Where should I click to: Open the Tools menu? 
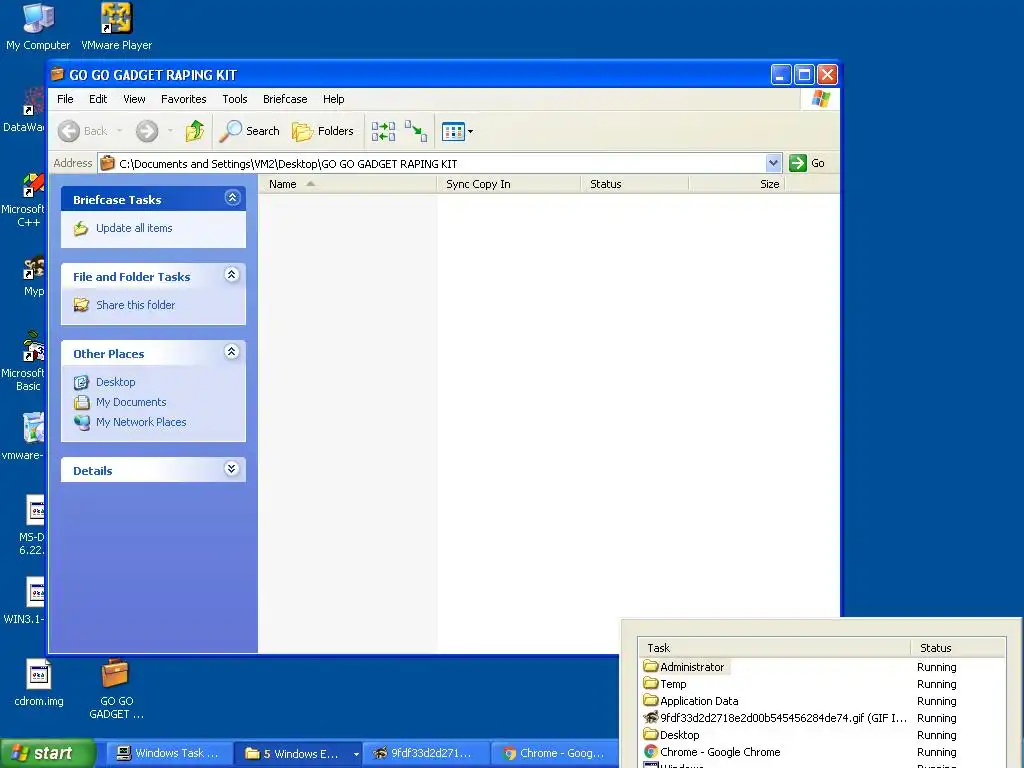click(x=234, y=99)
